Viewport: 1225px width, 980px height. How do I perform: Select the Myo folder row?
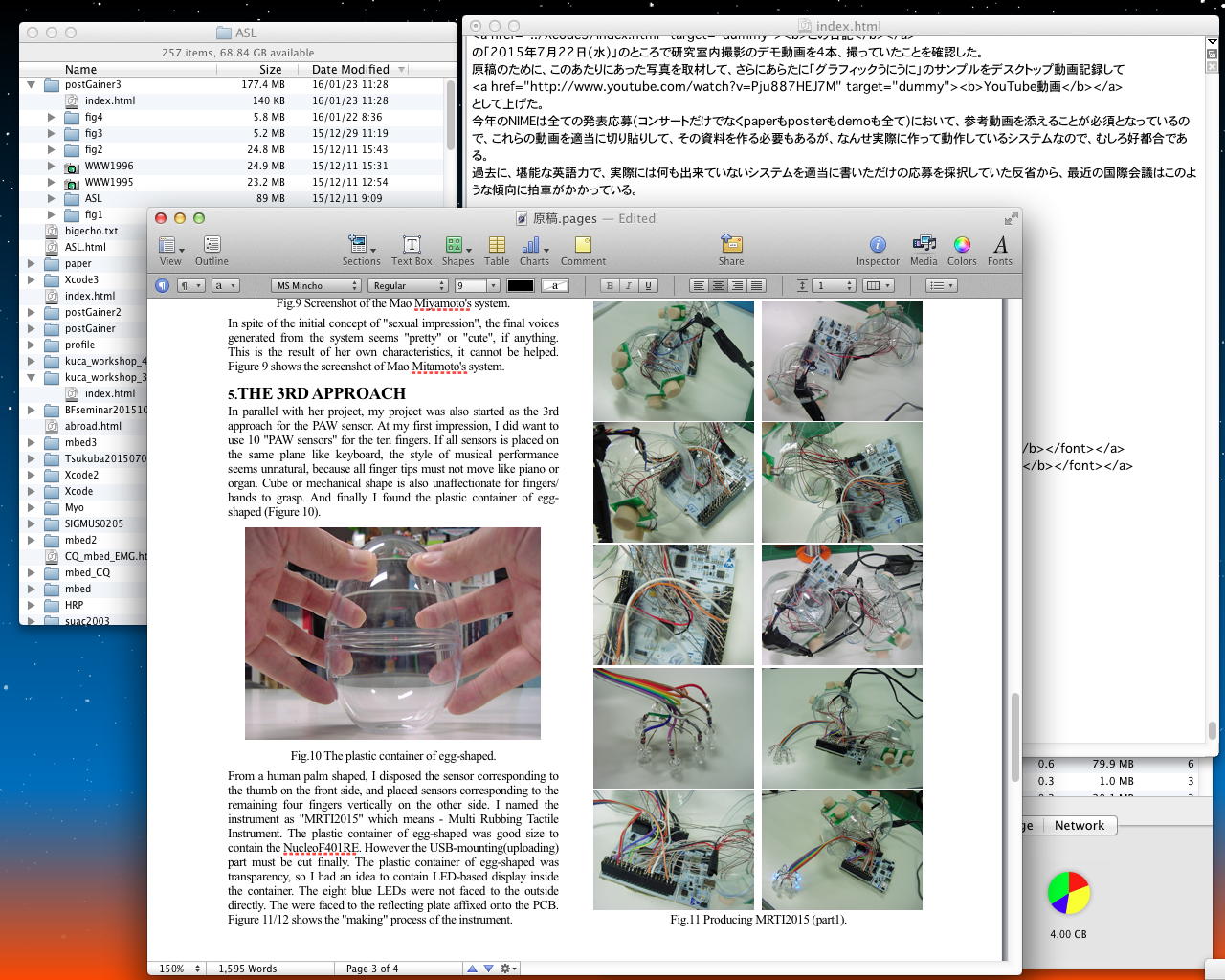click(x=84, y=507)
